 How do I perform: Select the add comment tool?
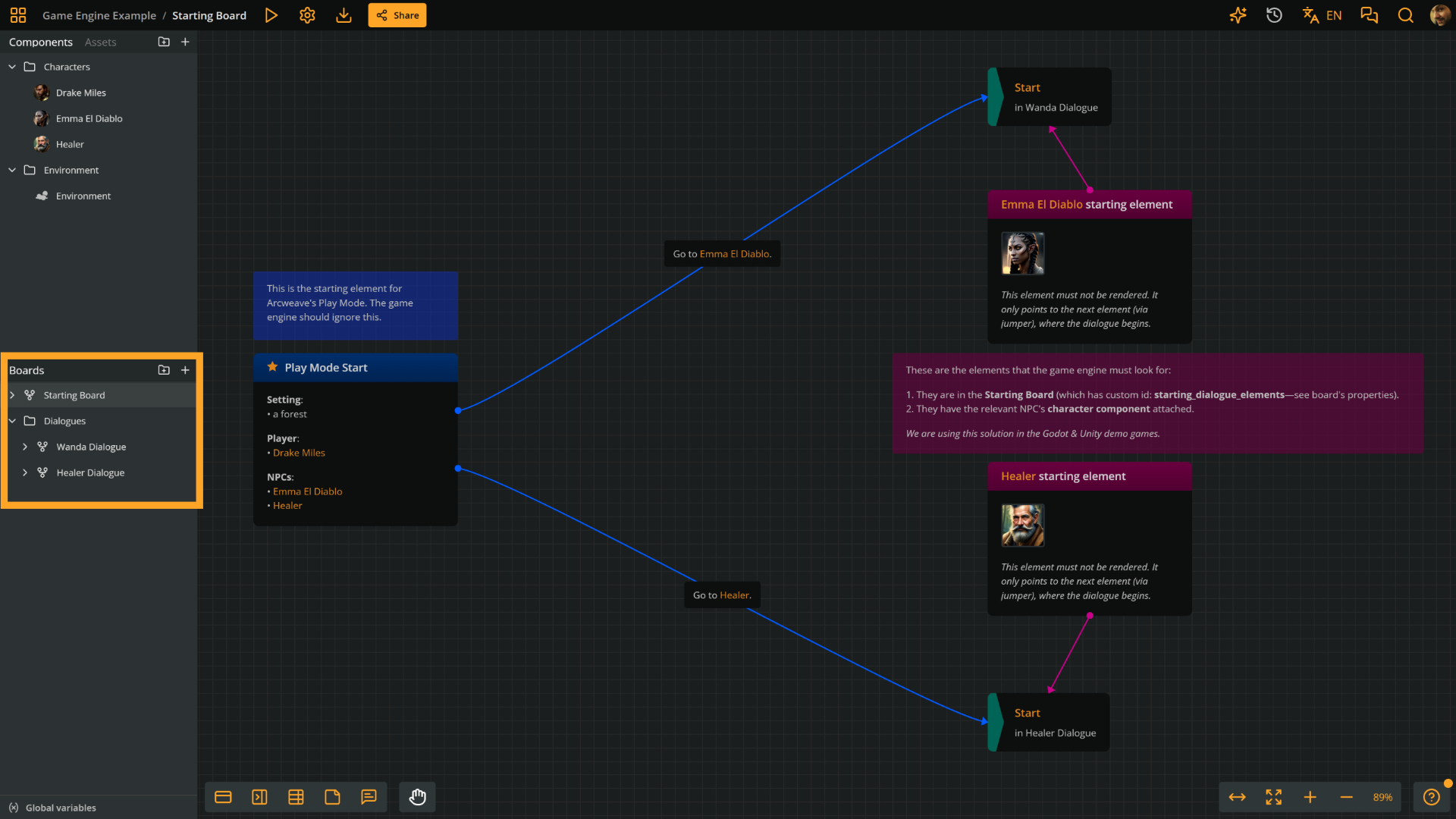click(x=369, y=797)
